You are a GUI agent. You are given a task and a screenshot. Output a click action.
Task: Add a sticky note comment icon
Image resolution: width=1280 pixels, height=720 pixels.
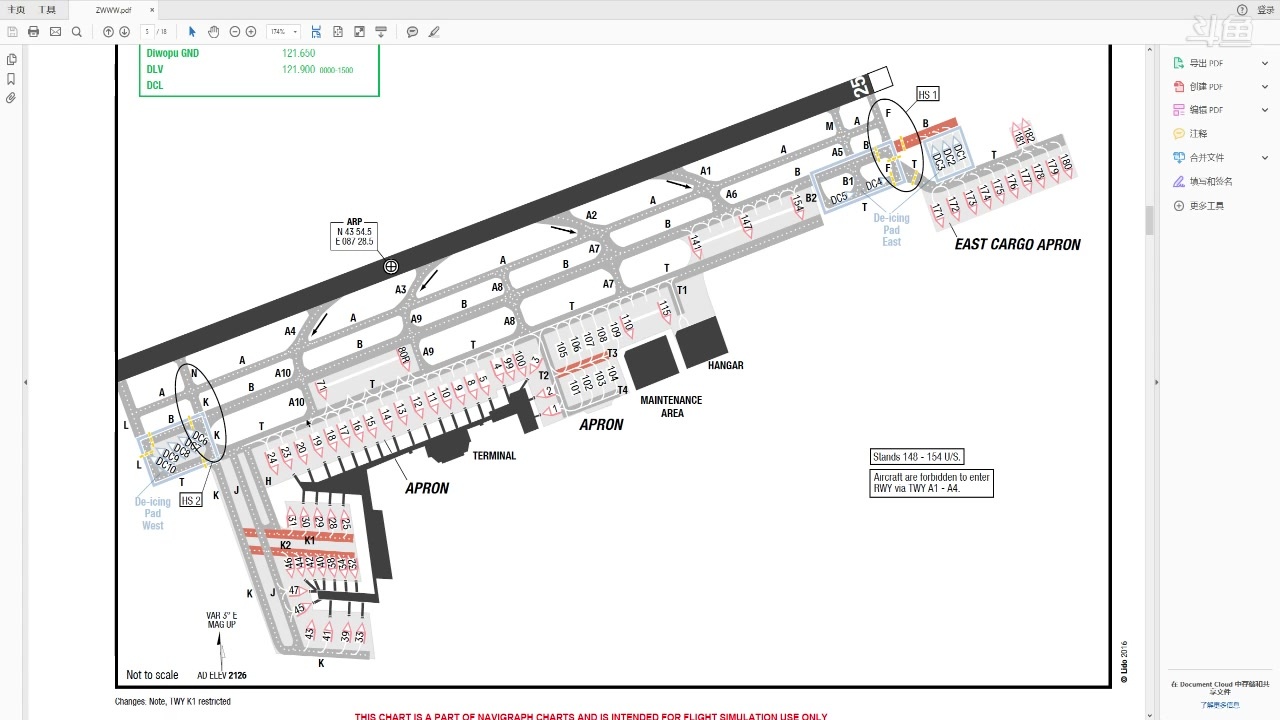(412, 32)
